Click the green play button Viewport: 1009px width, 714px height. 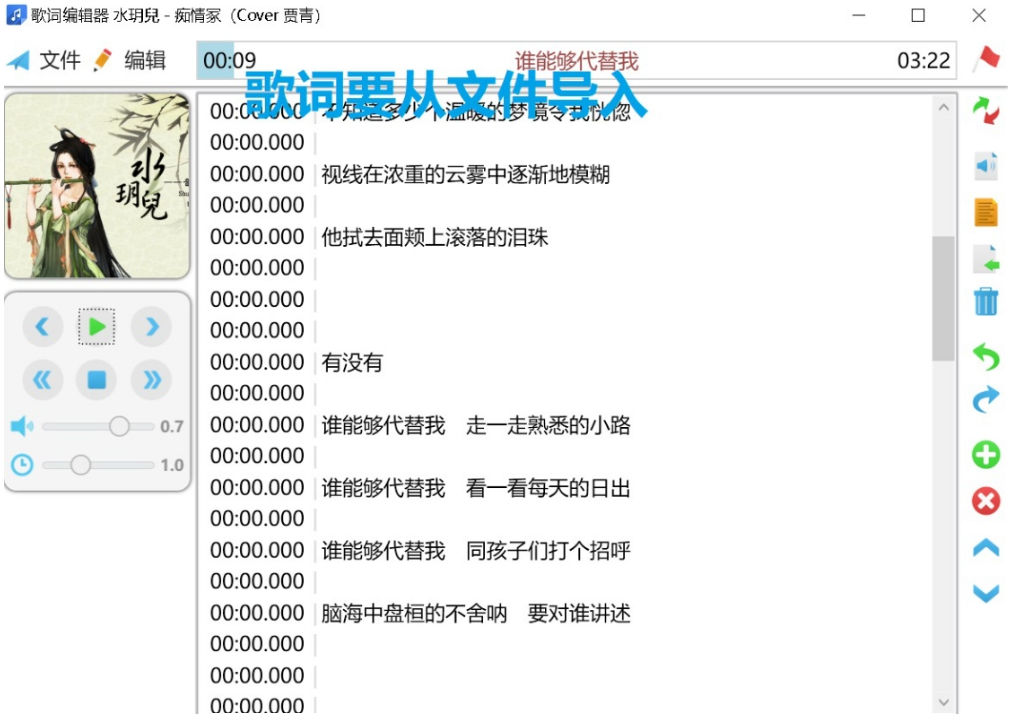click(x=97, y=327)
